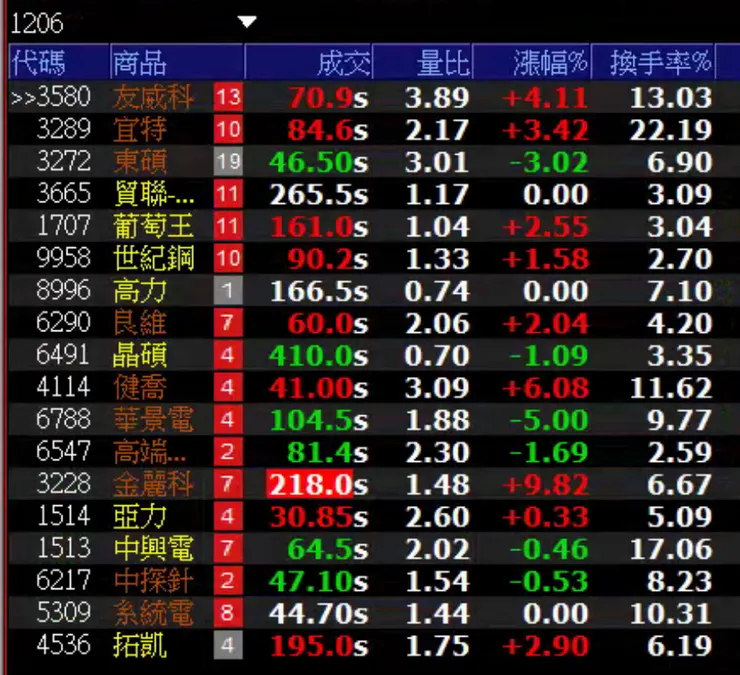Select stock name 貿聯-…

pos(154,194)
